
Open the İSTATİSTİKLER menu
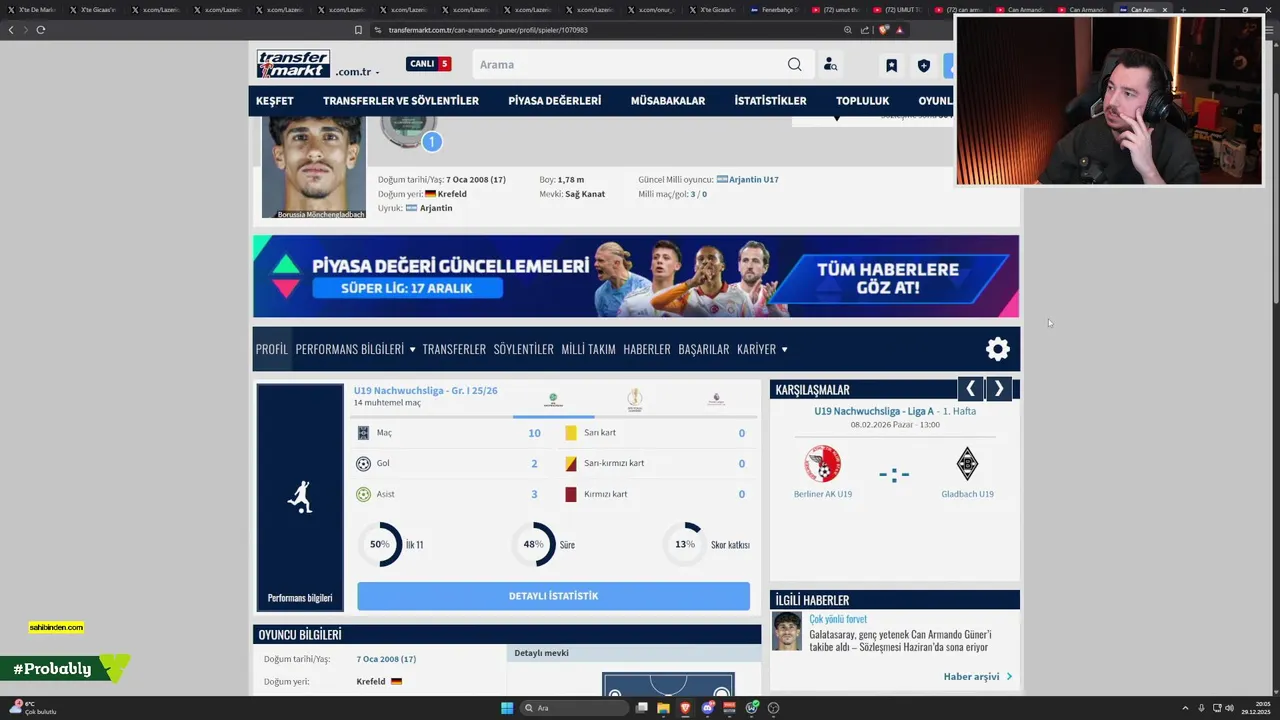tap(770, 101)
